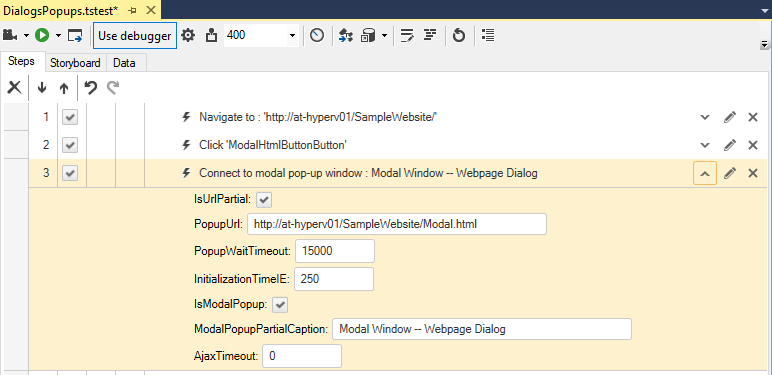
Task: Edit the Navigate step with pencil icon
Action: point(730,117)
